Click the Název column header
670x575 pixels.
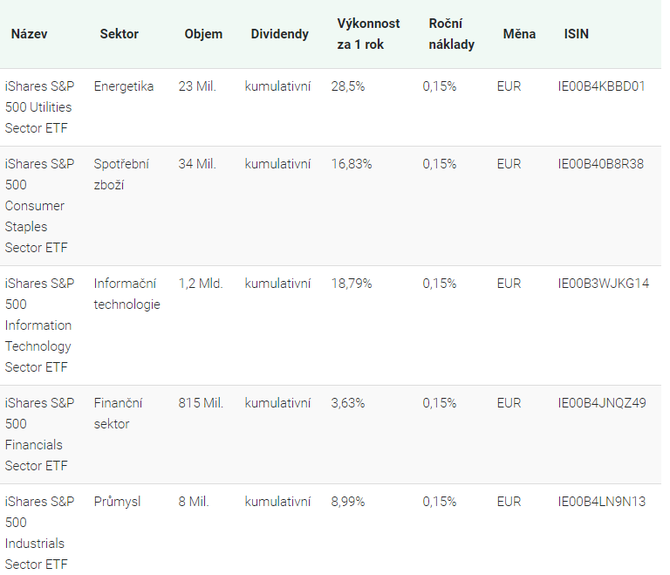click(x=29, y=34)
